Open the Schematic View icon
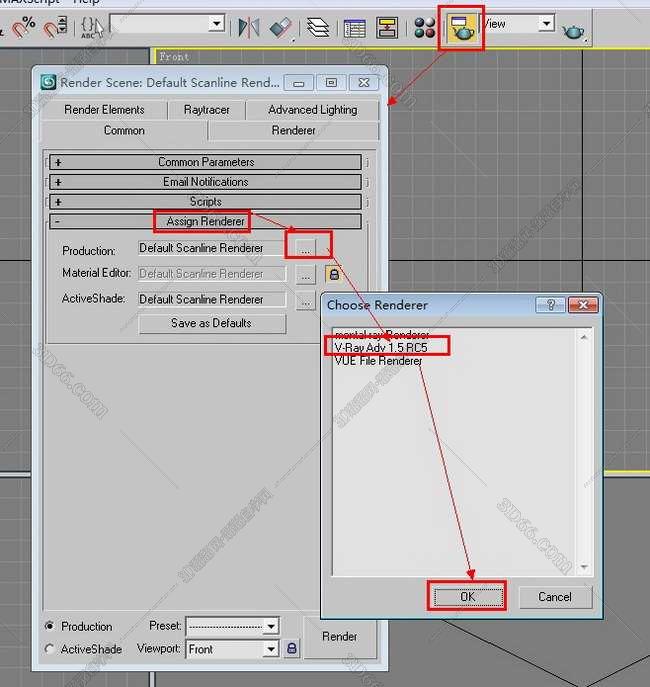 (x=388, y=28)
